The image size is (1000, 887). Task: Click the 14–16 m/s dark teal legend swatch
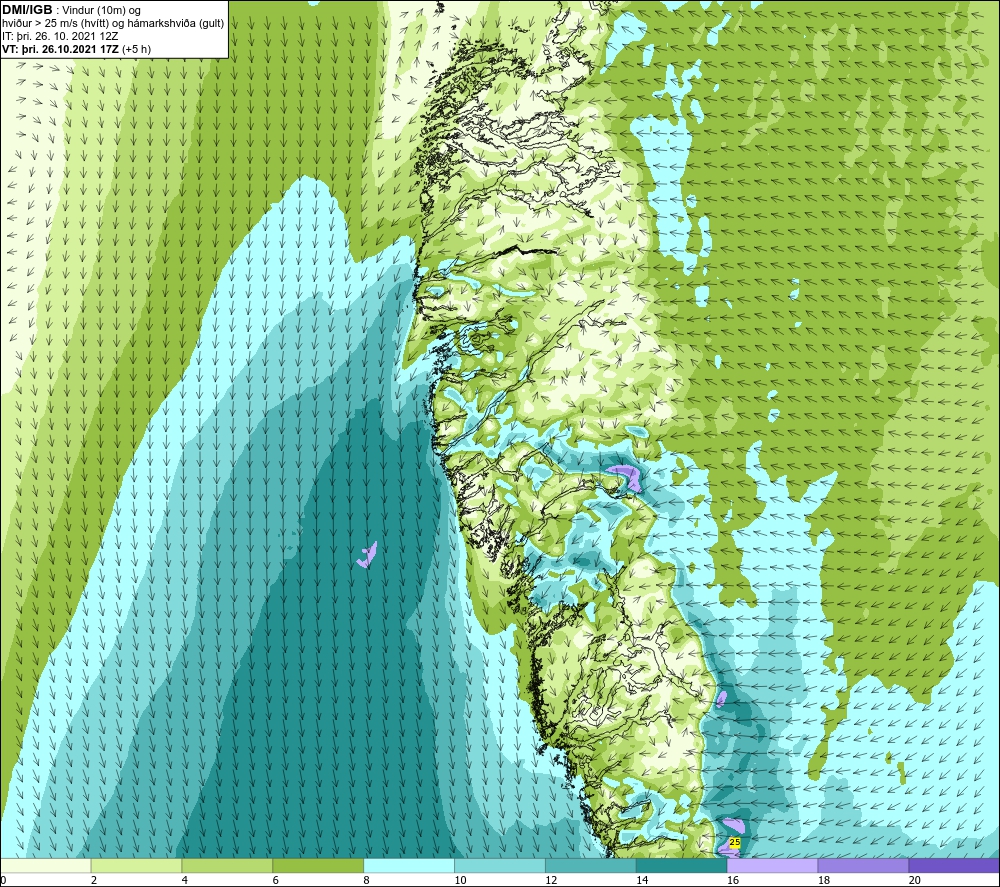click(682, 865)
